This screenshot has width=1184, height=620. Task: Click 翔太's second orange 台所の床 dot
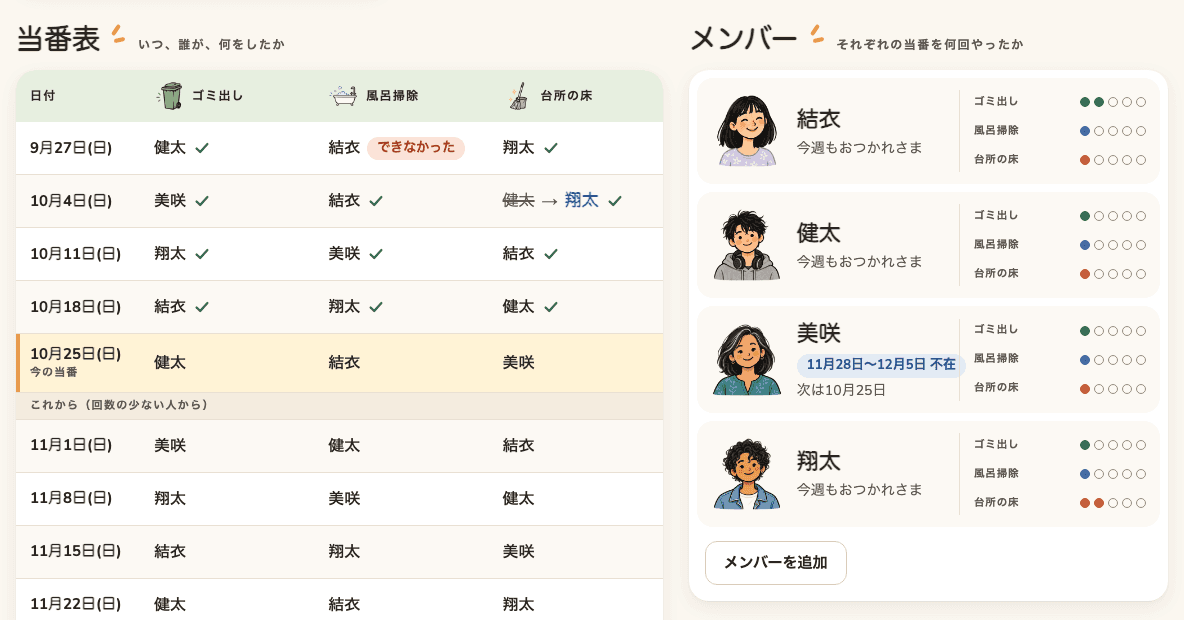[1099, 503]
